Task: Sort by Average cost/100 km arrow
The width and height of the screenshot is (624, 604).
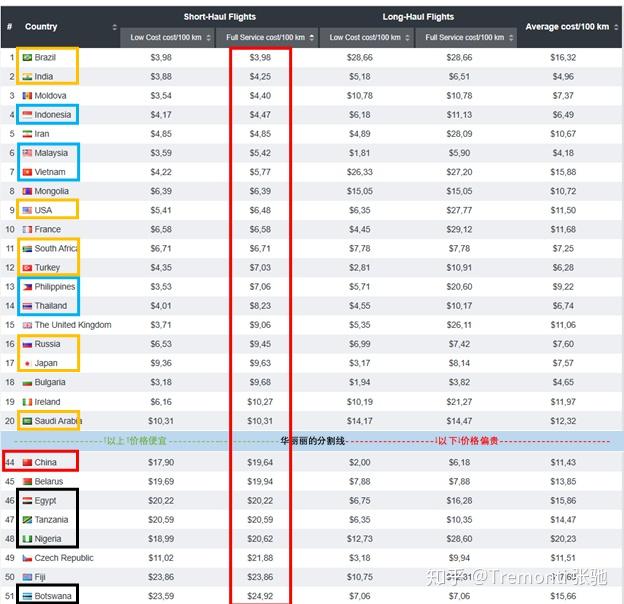Action: pyautogui.click(x=616, y=27)
